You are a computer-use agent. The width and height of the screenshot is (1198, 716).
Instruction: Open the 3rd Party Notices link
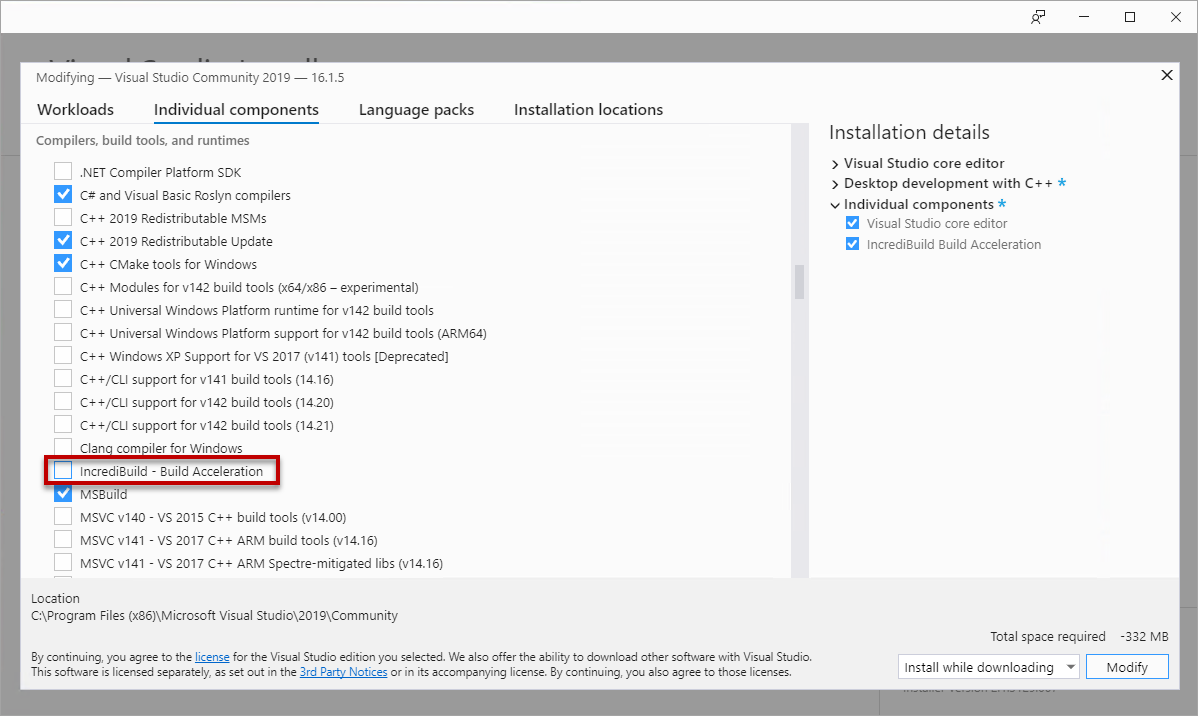[x=343, y=672]
